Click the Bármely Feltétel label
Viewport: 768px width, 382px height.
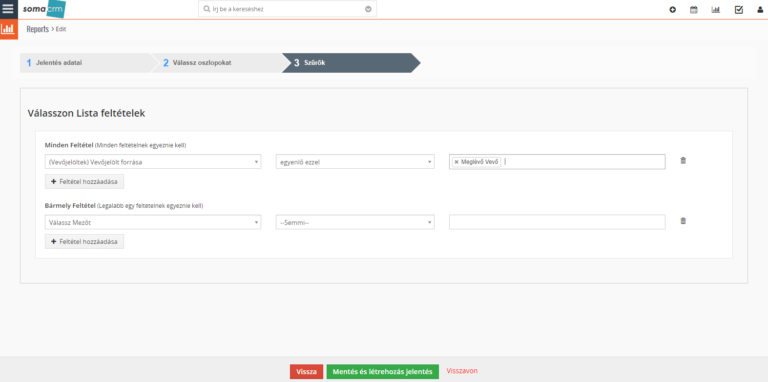coord(70,206)
